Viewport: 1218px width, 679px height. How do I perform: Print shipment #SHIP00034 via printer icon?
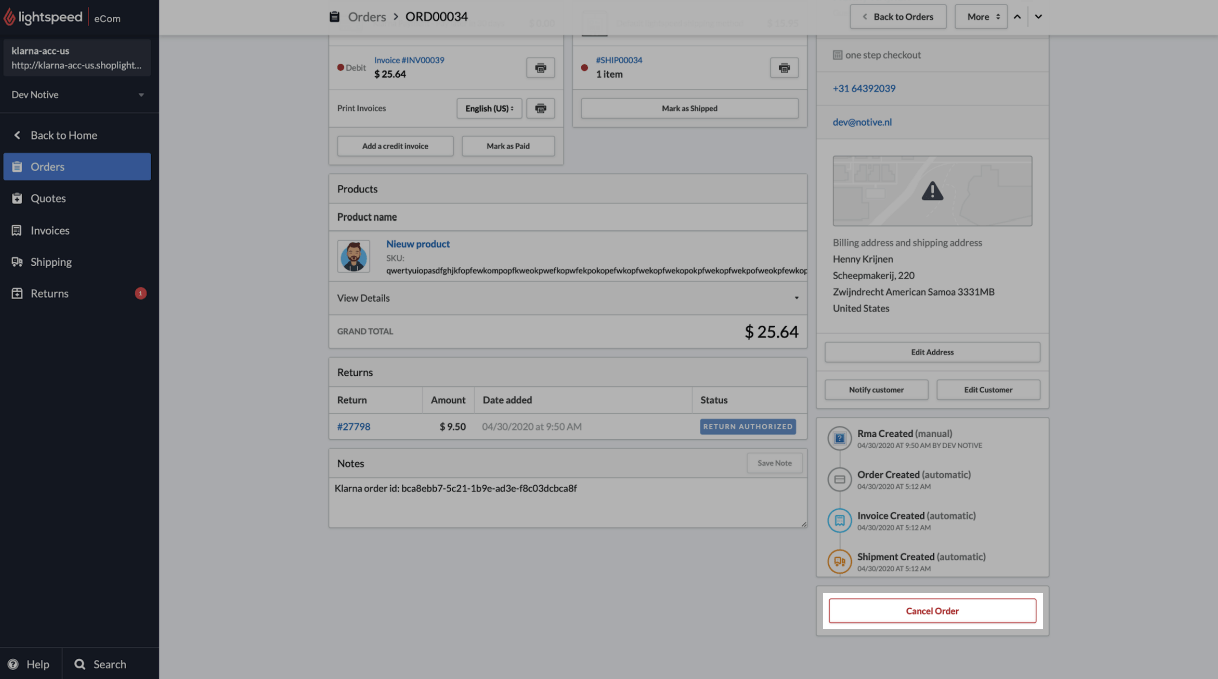[x=784, y=67]
